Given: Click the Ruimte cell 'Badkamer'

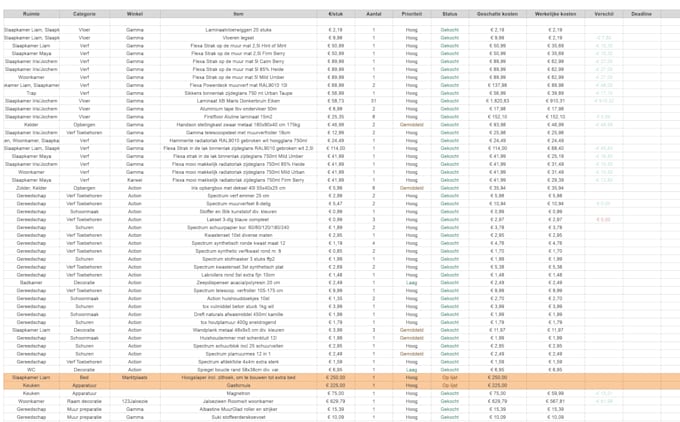Looking at the screenshot, I should click(31, 282).
